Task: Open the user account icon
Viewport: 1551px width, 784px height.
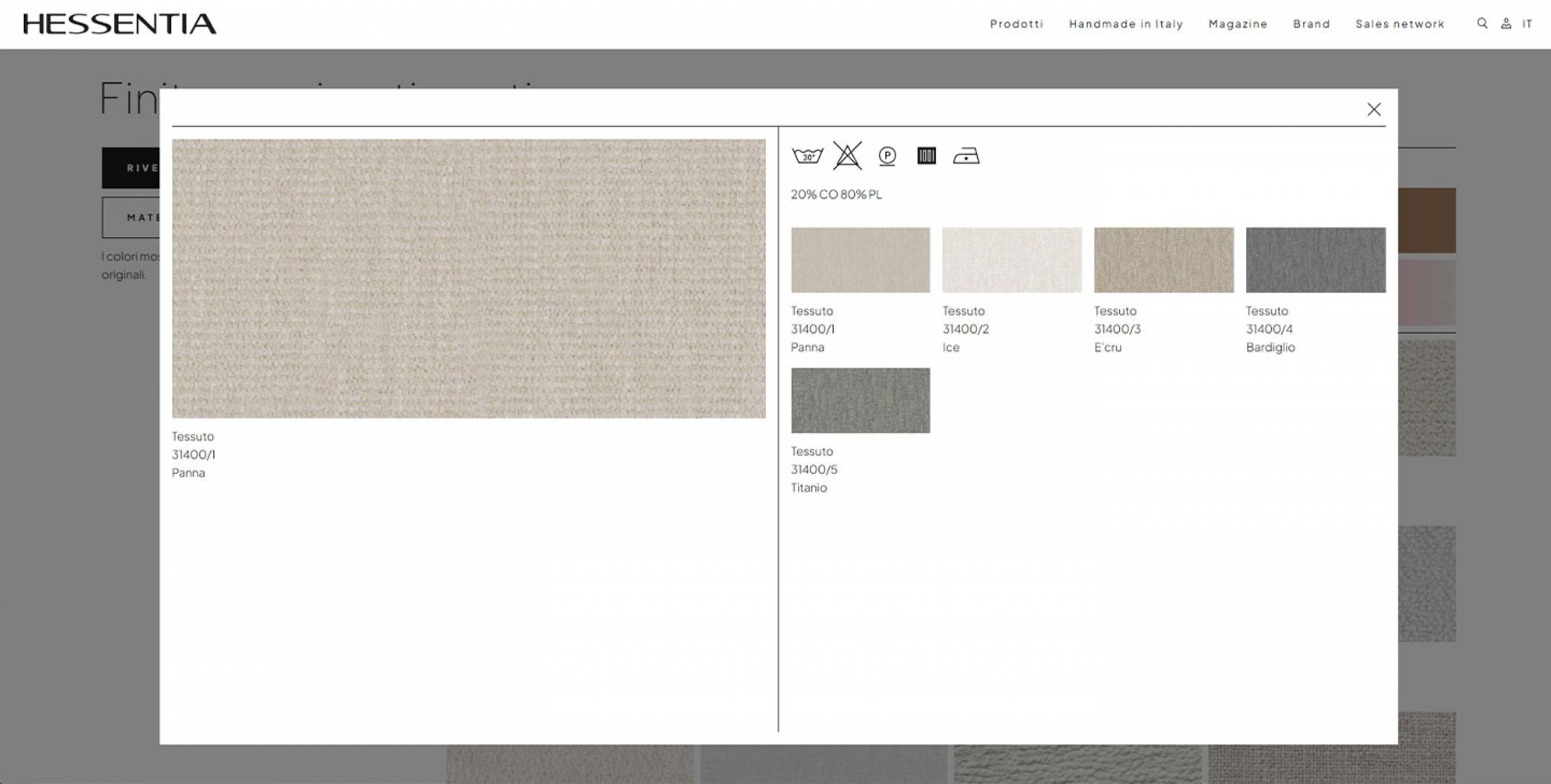Action: (1505, 24)
